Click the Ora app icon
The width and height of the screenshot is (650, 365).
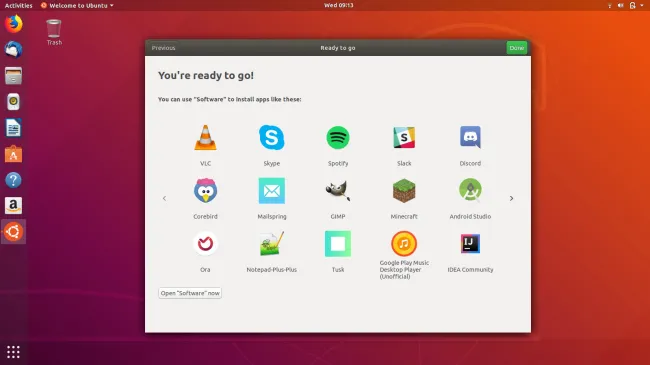(x=205, y=243)
